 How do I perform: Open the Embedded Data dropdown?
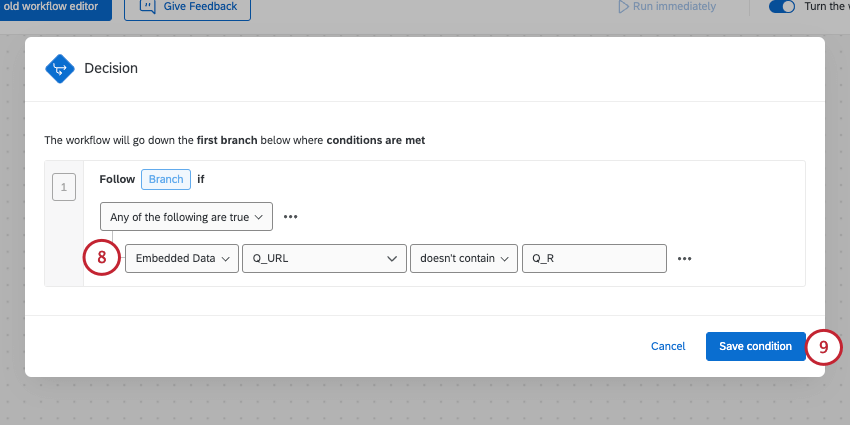pyautogui.click(x=182, y=258)
